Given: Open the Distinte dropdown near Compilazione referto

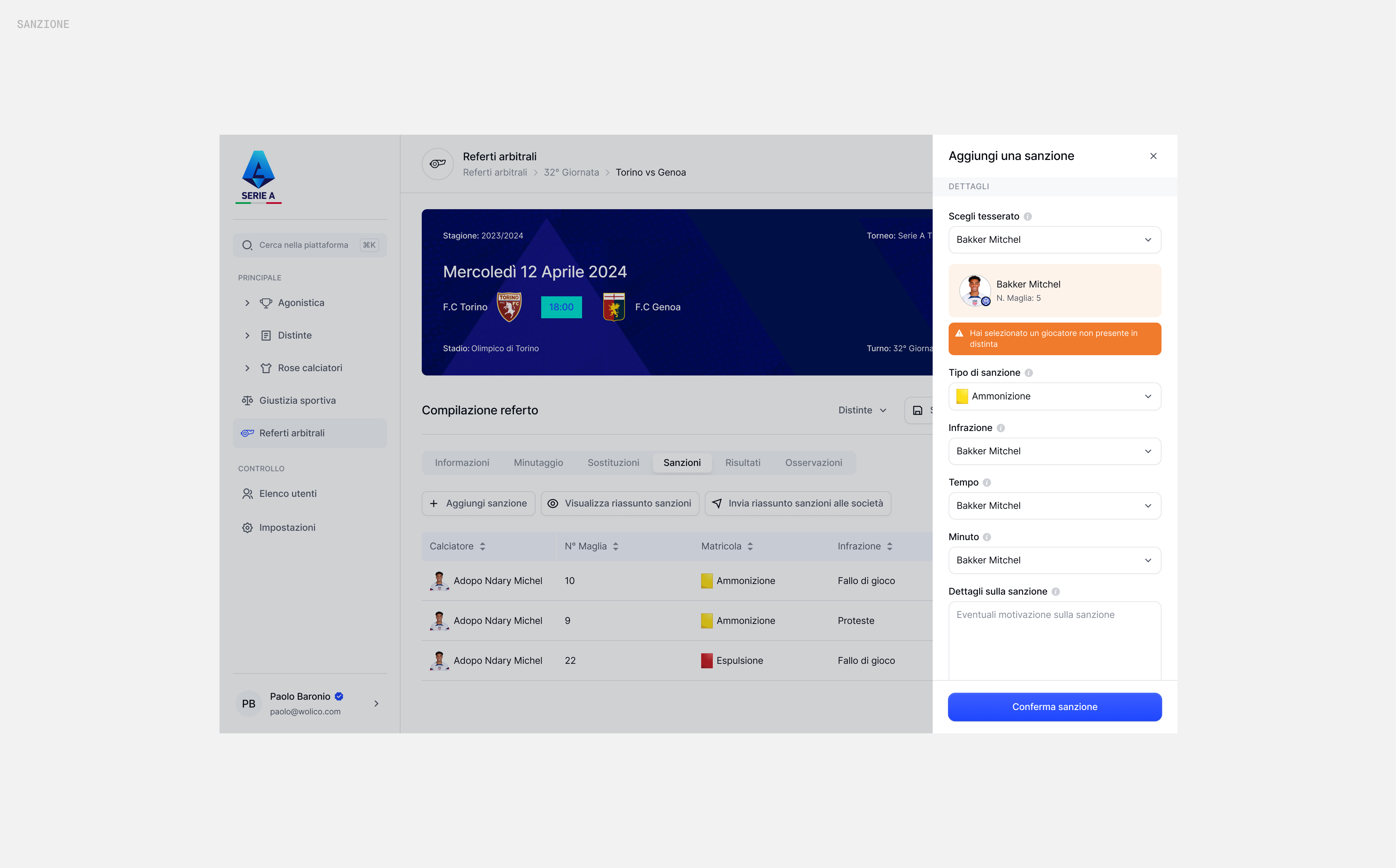Looking at the screenshot, I should (x=862, y=410).
